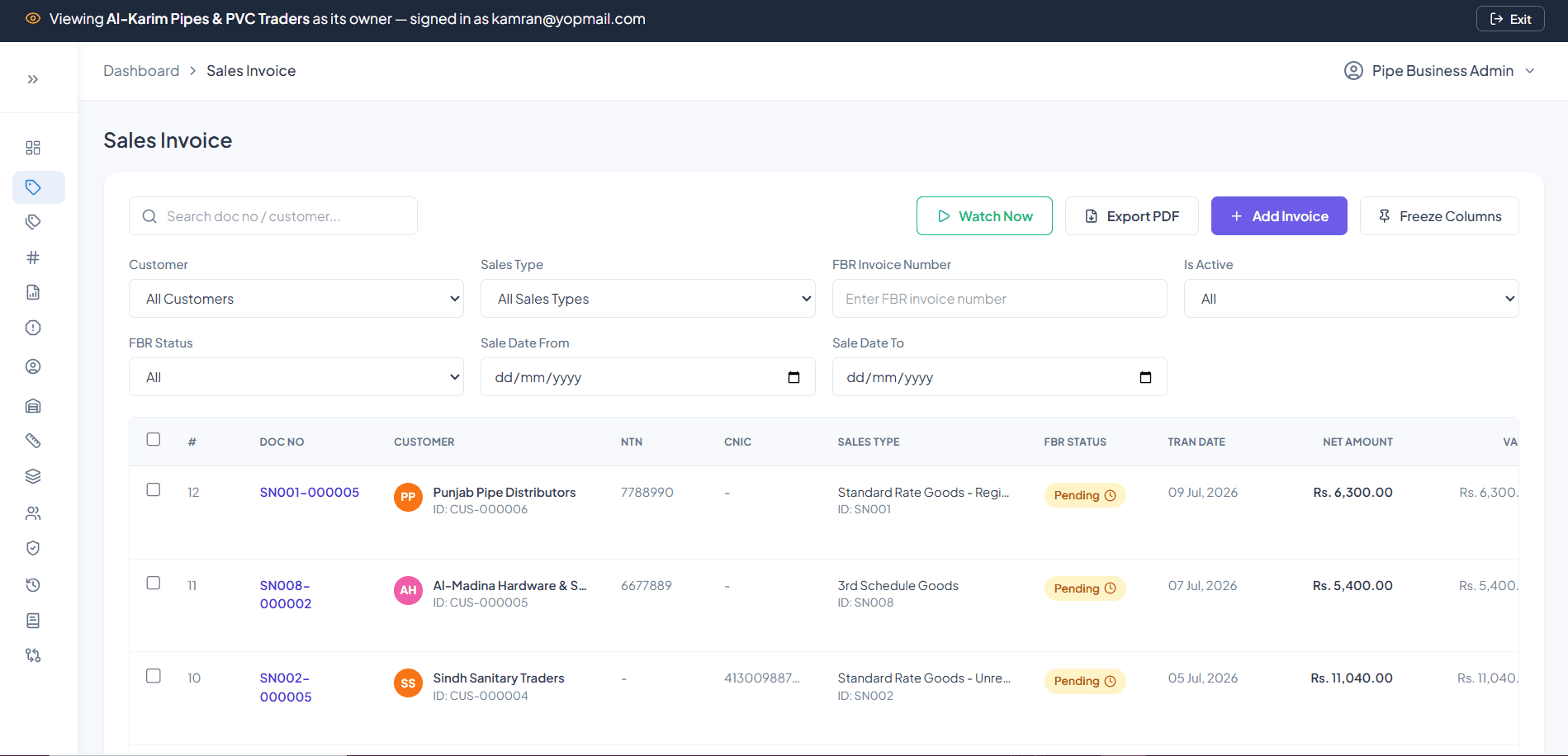The height and width of the screenshot is (756, 1568).
Task: Click the Pending status badge for SN008-000002
Action: pyautogui.click(x=1085, y=588)
